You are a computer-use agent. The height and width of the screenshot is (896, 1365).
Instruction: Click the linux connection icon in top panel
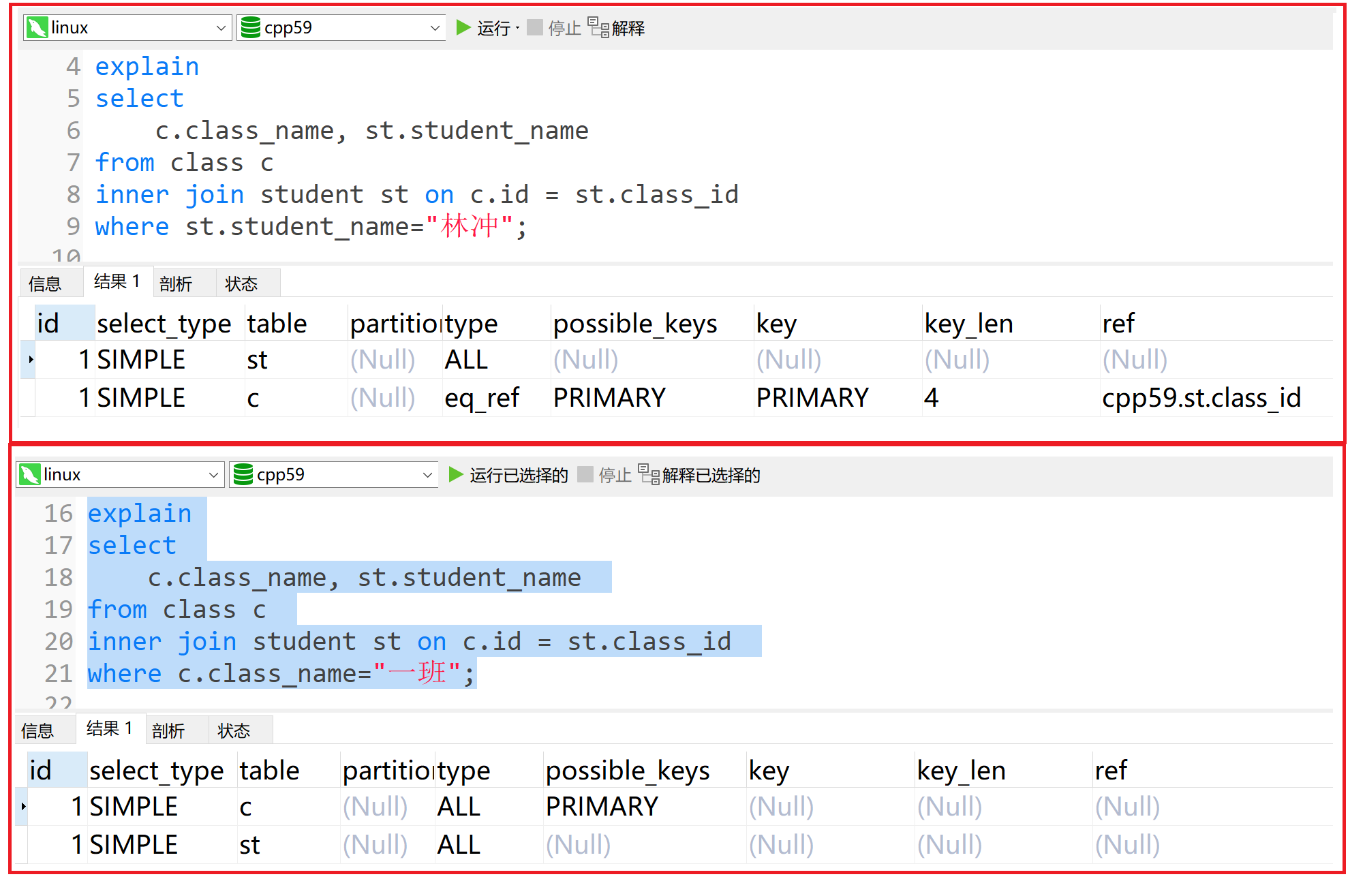click(x=37, y=28)
